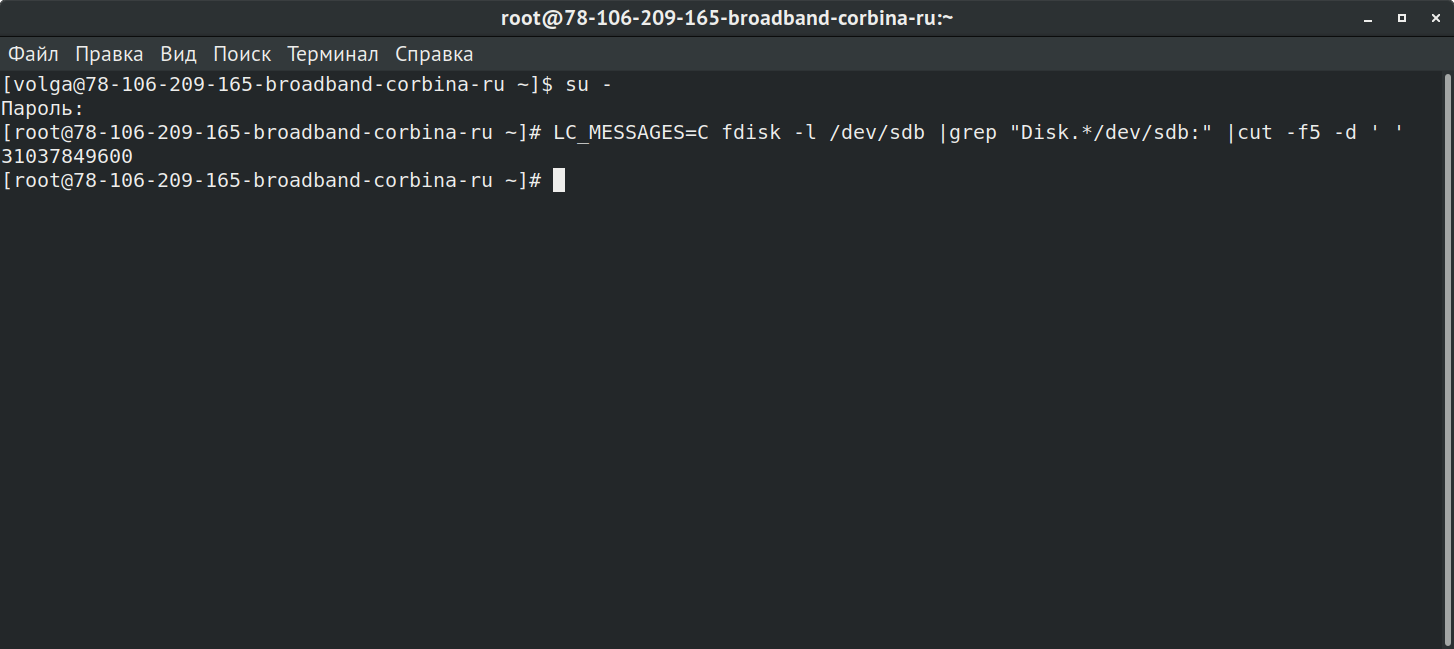Open the Поиск menu
The image size is (1454, 649).
click(242, 54)
